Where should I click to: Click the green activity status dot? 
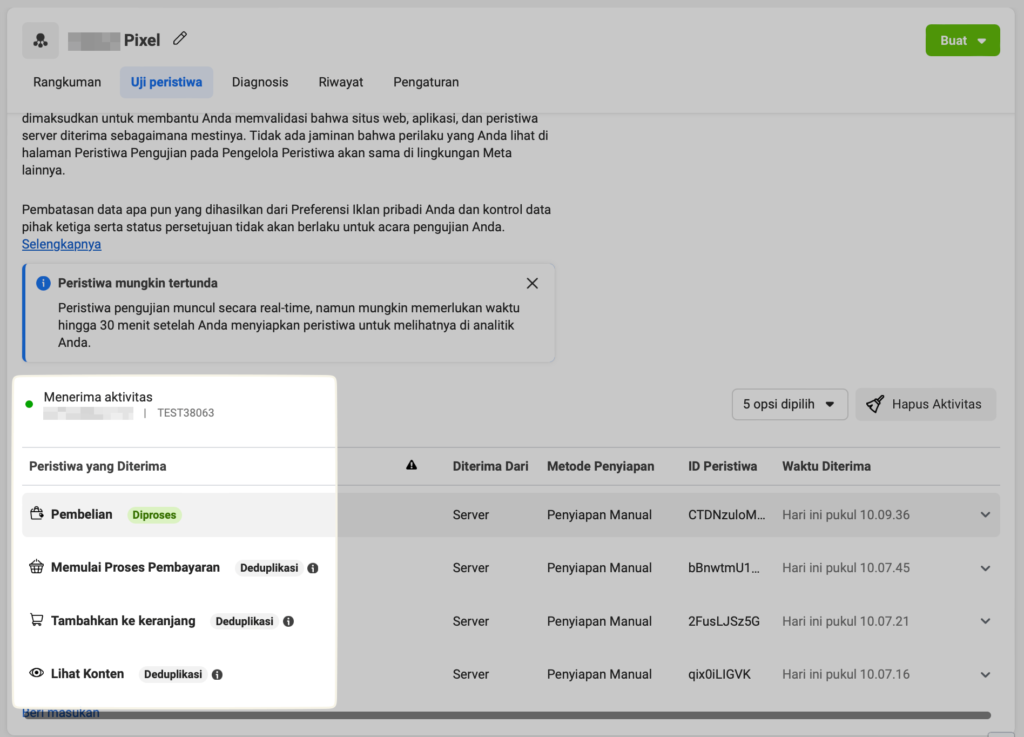(x=29, y=404)
